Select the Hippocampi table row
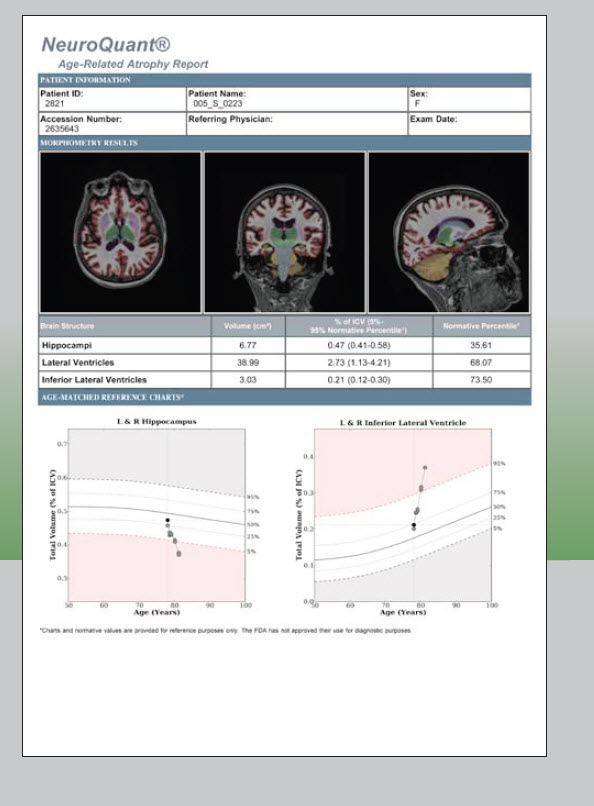Image resolution: width=594 pixels, height=806 pixels. 285,345
